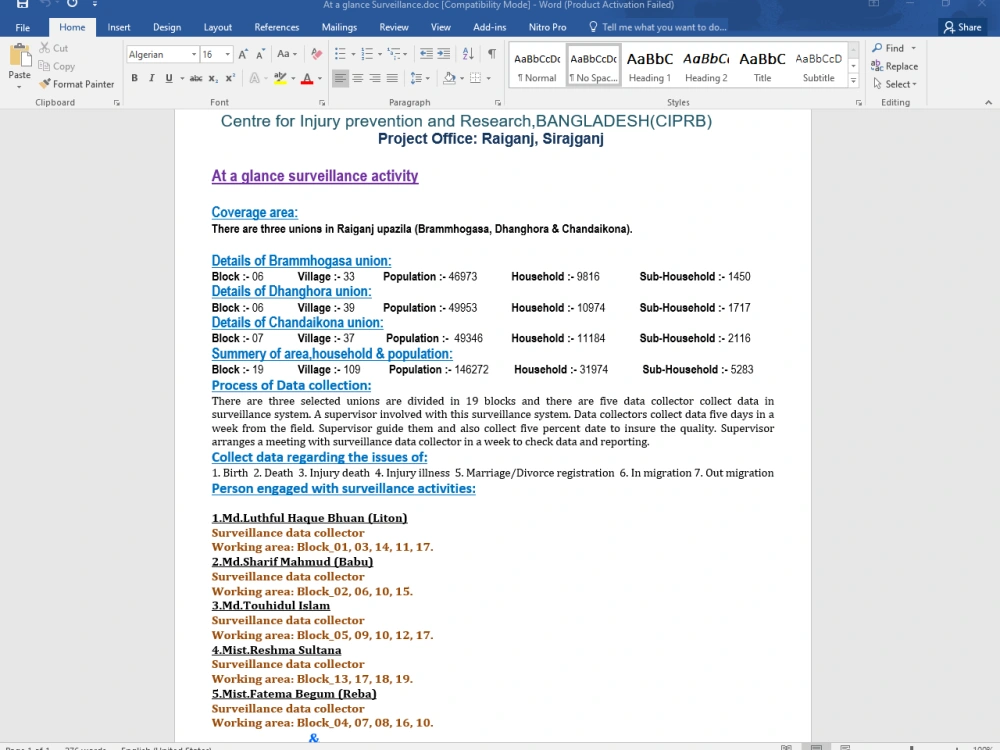Open Font dialog launcher
Screen dimensions: 1000x750
(322, 103)
